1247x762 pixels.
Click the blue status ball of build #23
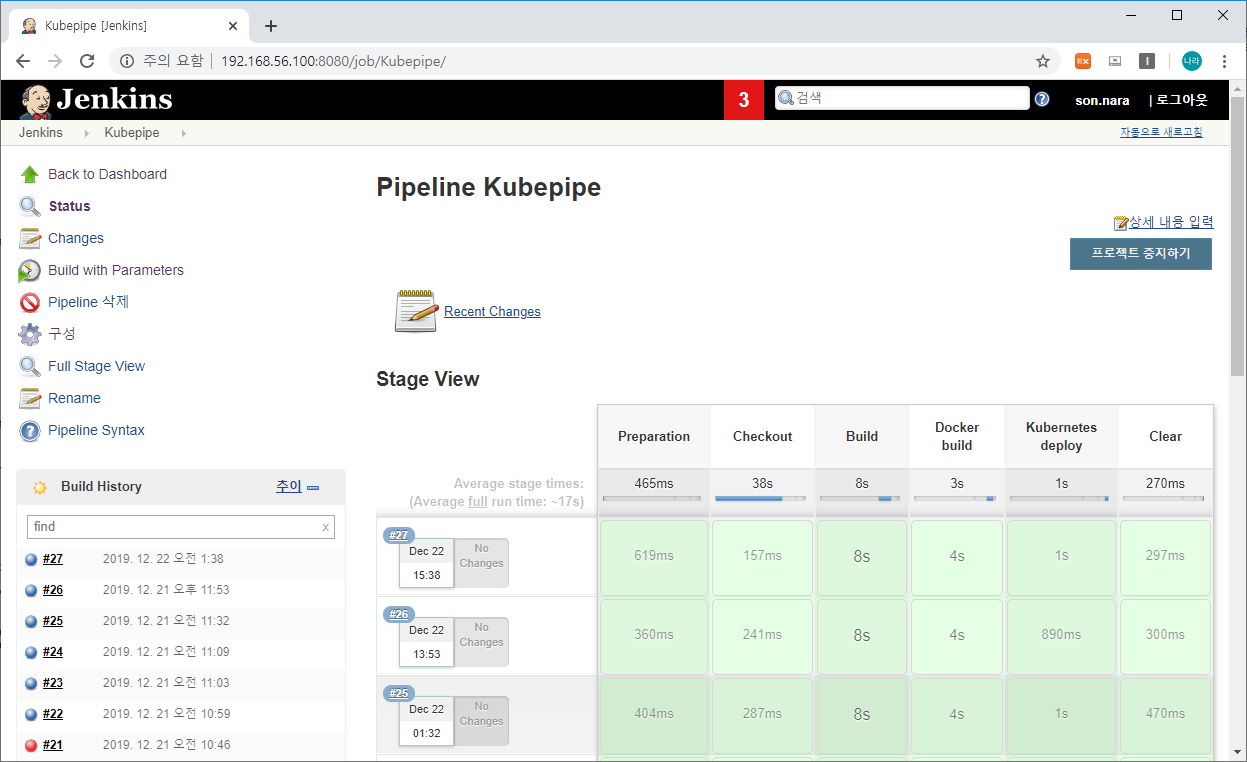coord(31,683)
